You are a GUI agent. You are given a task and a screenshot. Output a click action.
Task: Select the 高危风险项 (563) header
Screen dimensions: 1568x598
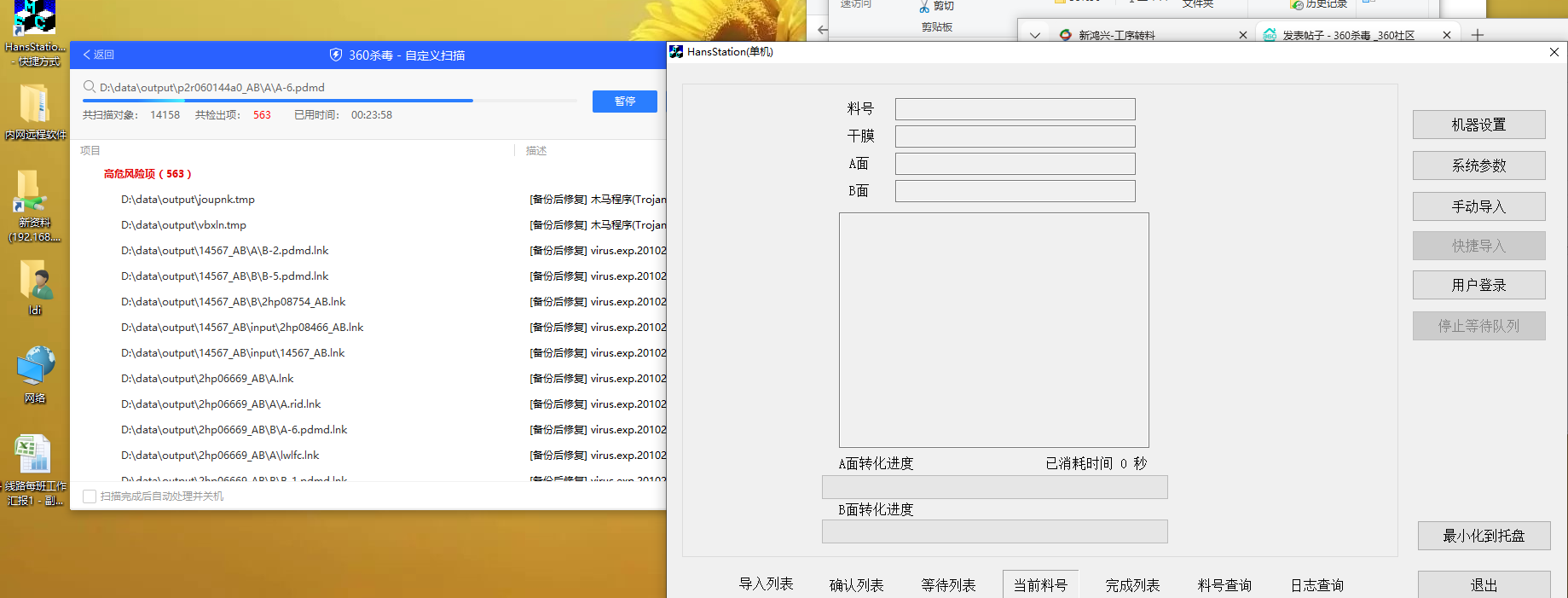[148, 173]
